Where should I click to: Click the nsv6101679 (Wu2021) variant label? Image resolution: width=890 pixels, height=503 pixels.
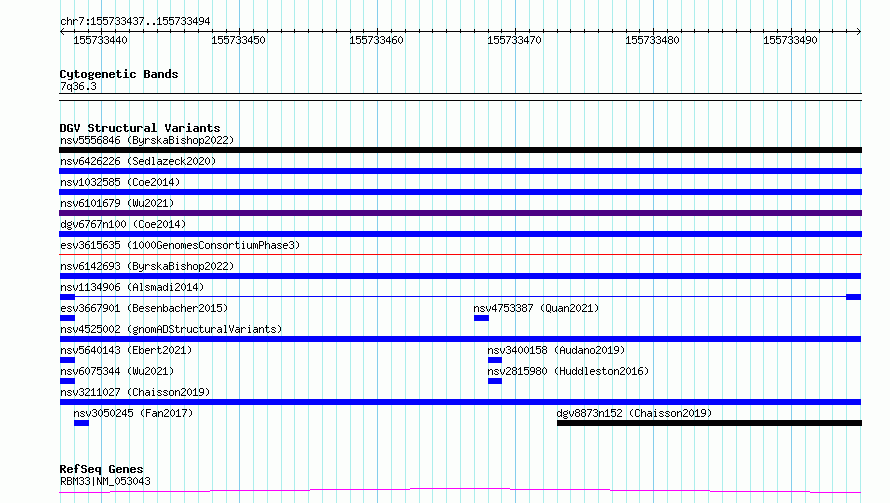(117, 203)
